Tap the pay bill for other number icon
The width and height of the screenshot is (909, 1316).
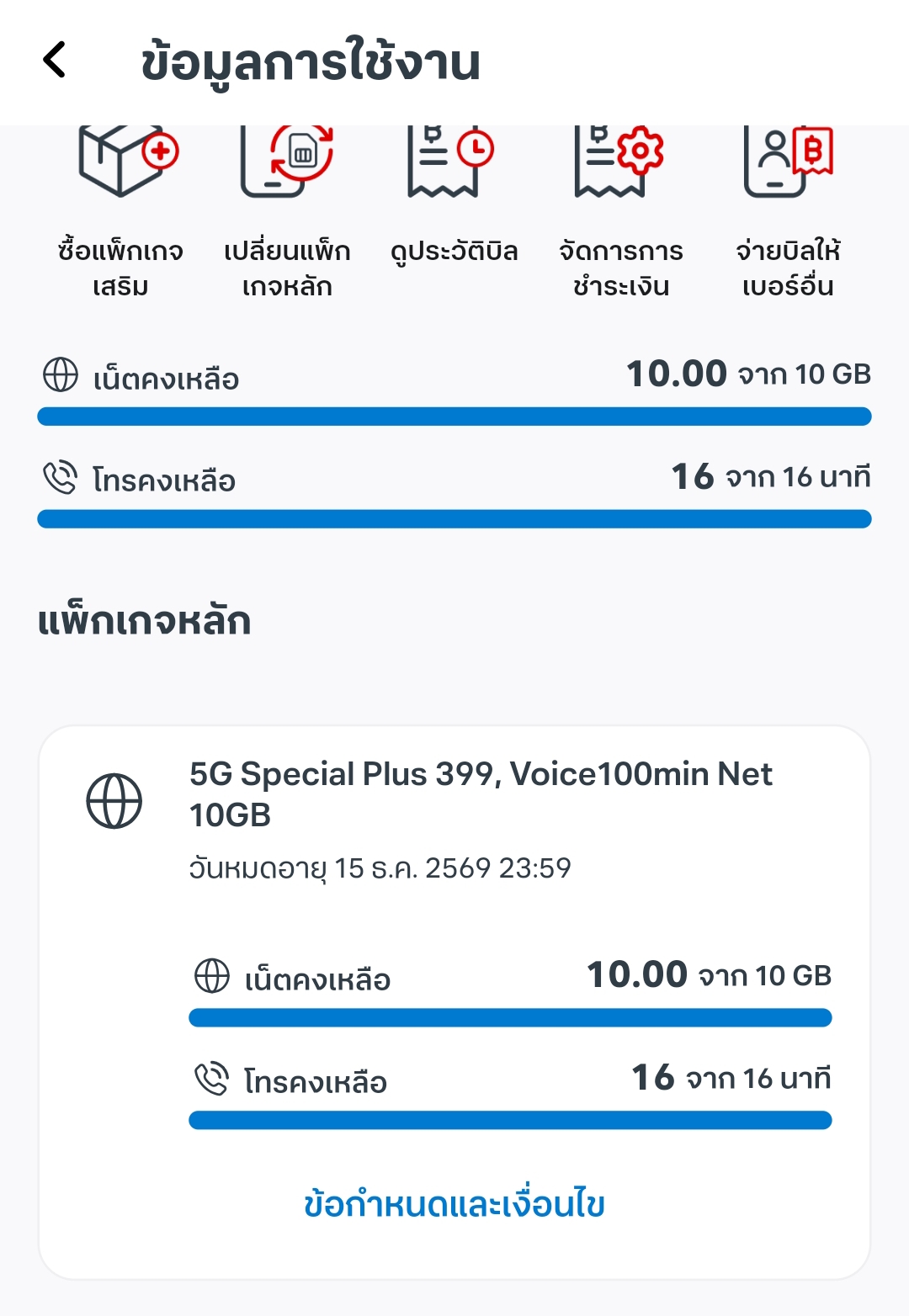click(x=788, y=162)
